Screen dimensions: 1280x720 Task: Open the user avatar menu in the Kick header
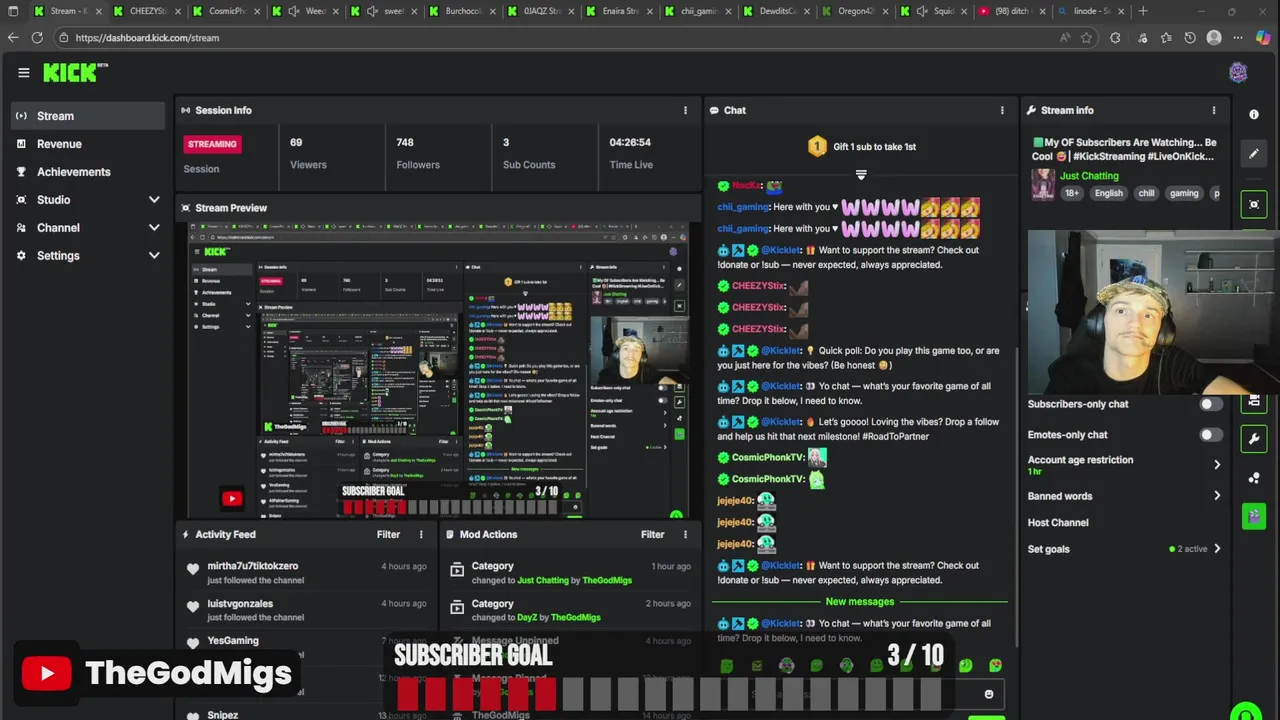click(x=1238, y=73)
